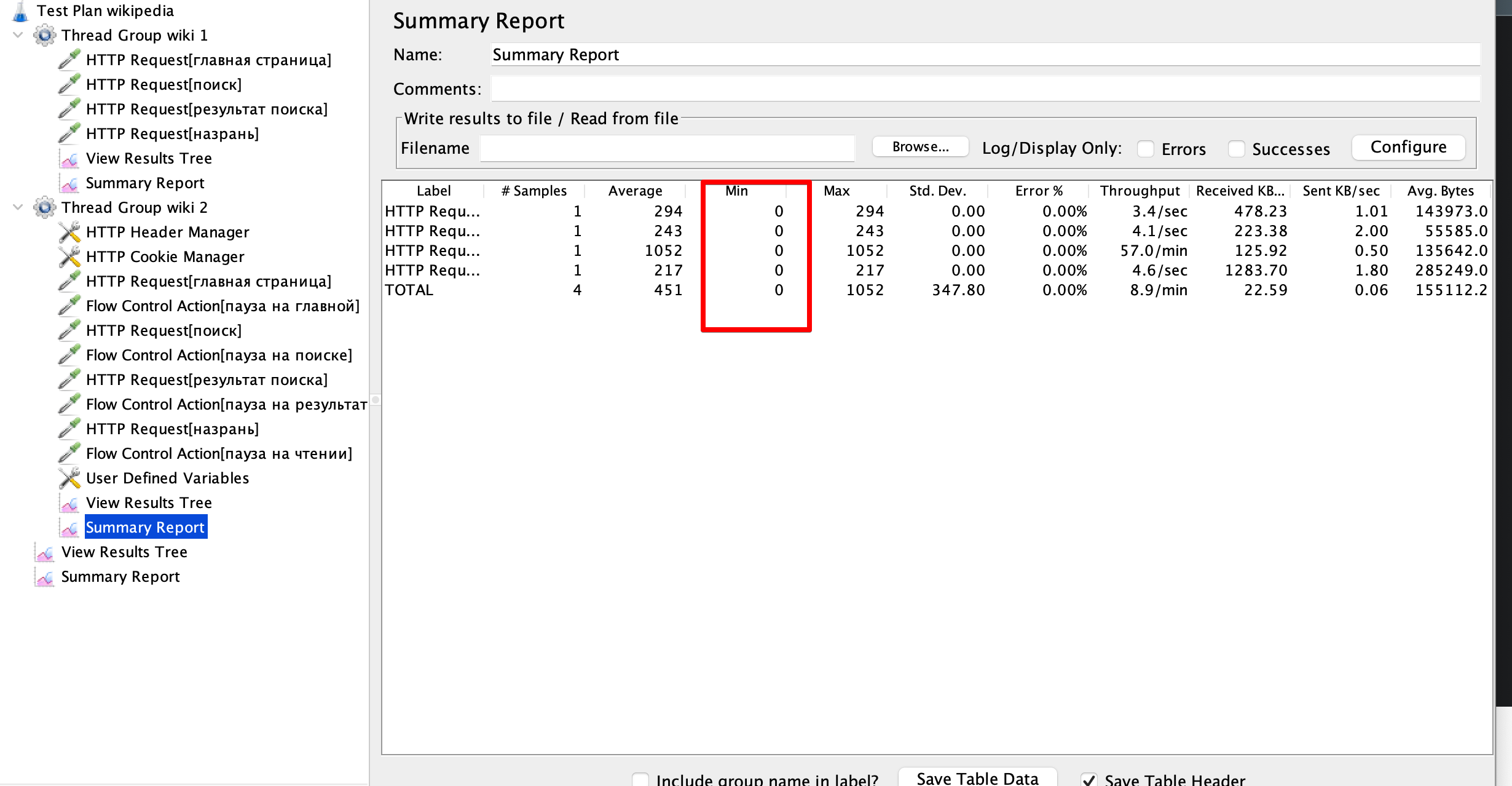Click the Test Plan wikipedia flask icon

[x=20, y=11]
